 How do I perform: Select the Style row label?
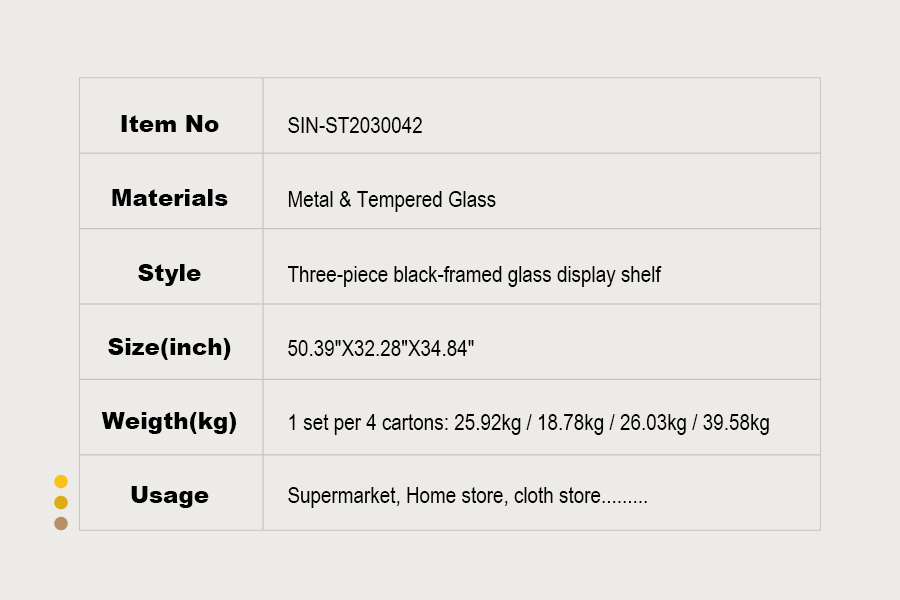pos(169,273)
